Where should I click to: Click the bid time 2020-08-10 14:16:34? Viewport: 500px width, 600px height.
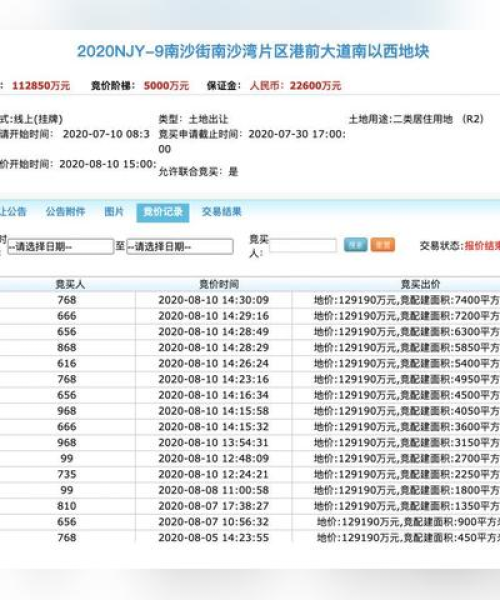coord(213,395)
